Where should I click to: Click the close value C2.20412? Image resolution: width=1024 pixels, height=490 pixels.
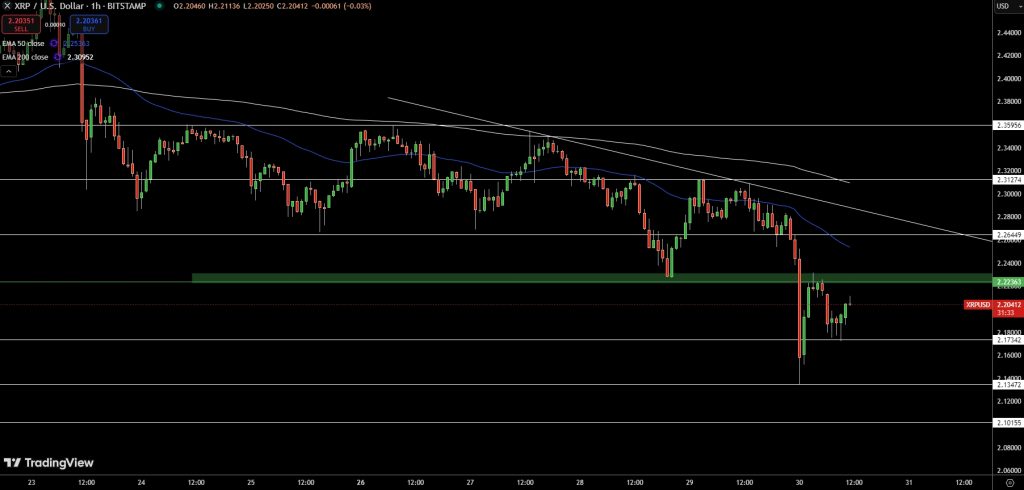(x=291, y=5)
